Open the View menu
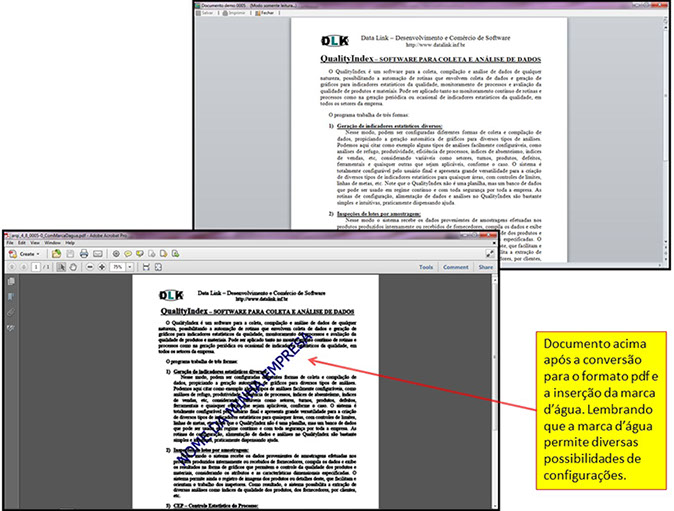The width and height of the screenshot is (674, 511). tap(37, 243)
